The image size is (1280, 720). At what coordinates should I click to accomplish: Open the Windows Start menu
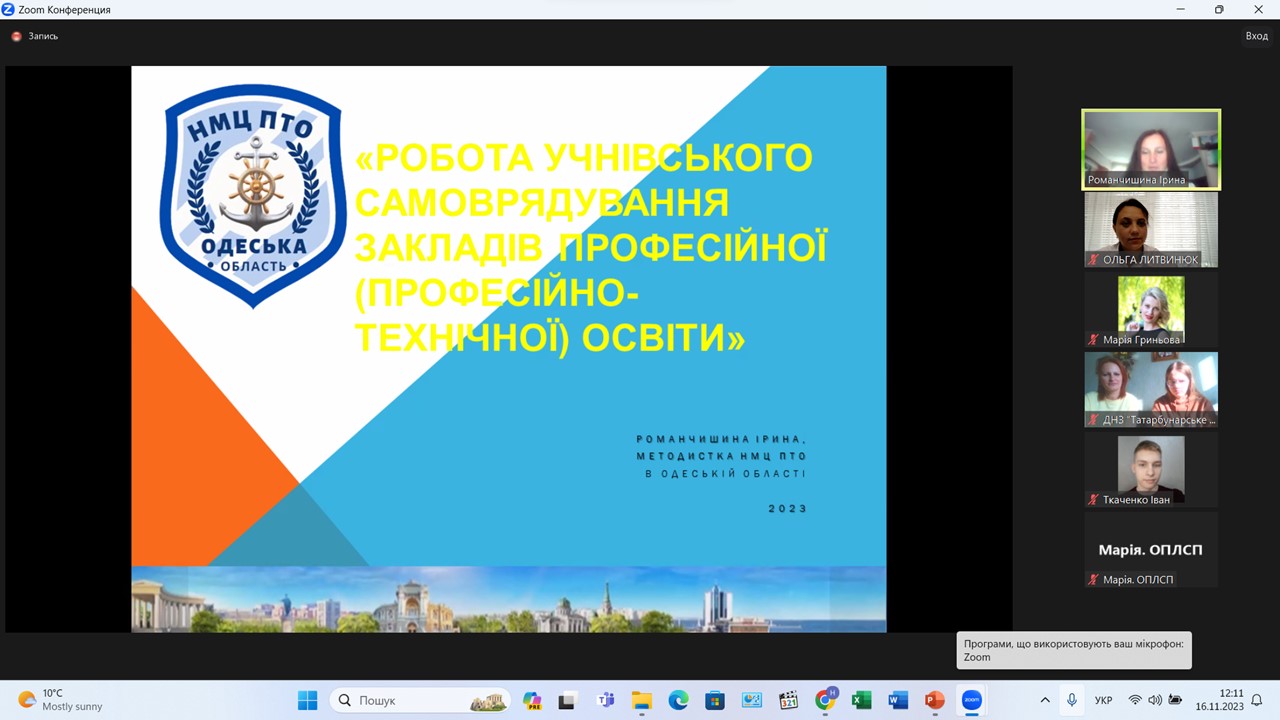(x=307, y=700)
